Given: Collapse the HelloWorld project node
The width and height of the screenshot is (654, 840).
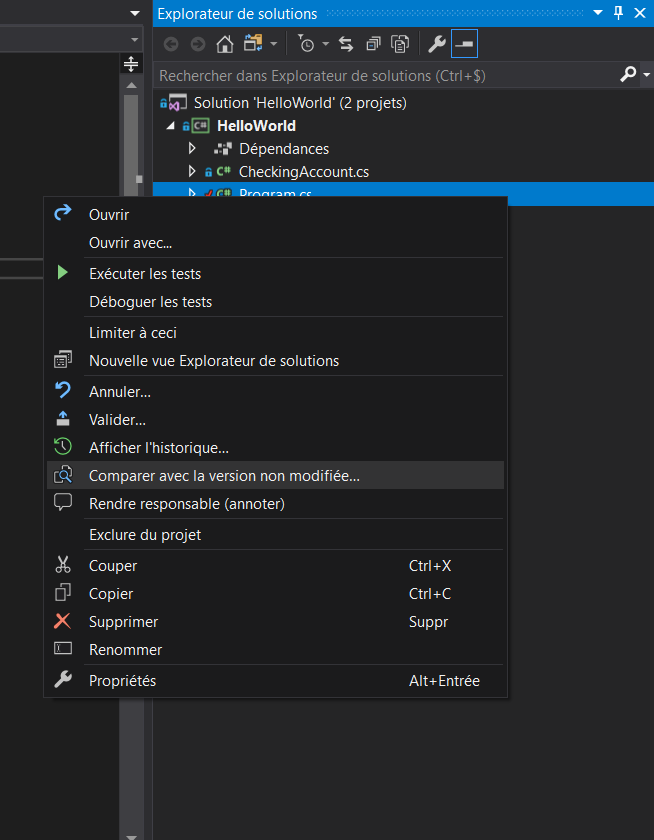Looking at the screenshot, I should 170,126.
